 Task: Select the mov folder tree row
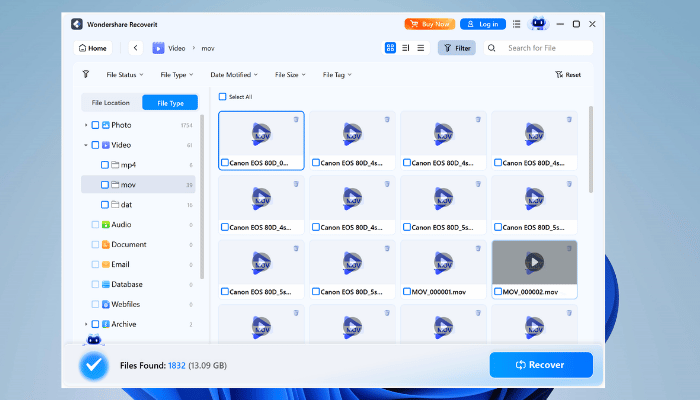(x=138, y=184)
